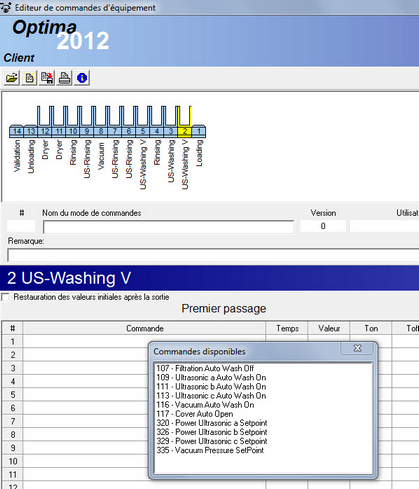The height and width of the screenshot is (489, 419).
Task: Select station 6 US-Rinsing tank
Action: 129,131
